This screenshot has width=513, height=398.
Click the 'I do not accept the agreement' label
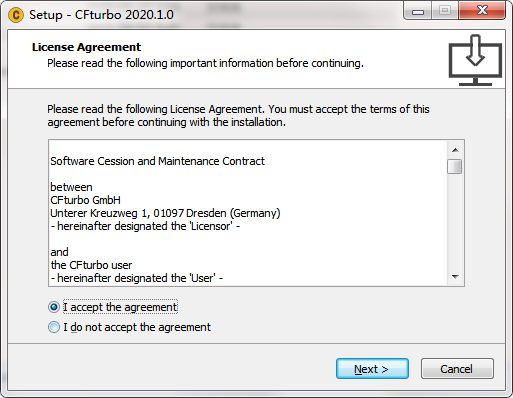point(137,327)
